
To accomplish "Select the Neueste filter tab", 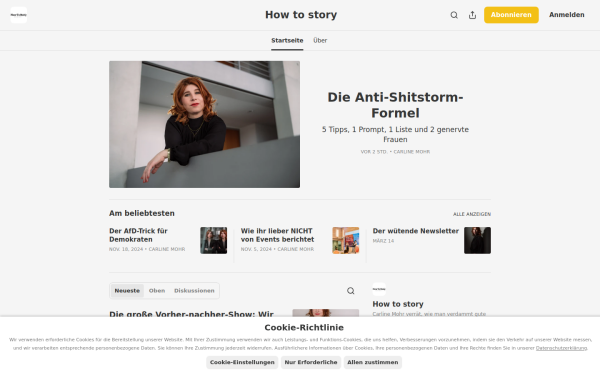I will pyautogui.click(x=127, y=291).
